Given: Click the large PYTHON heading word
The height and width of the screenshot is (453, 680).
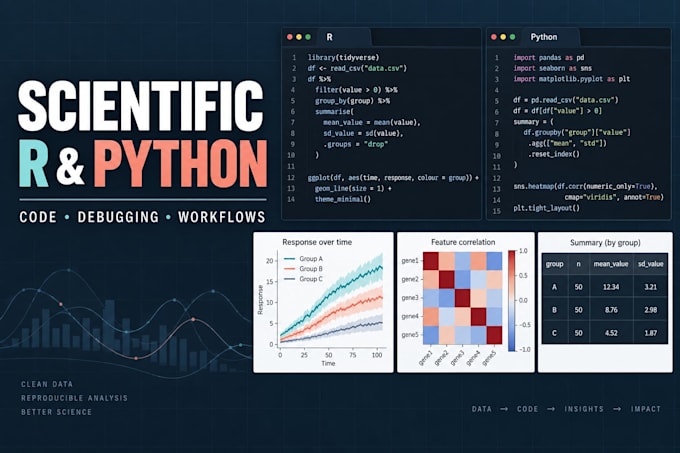Looking at the screenshot, I should 181,164.
